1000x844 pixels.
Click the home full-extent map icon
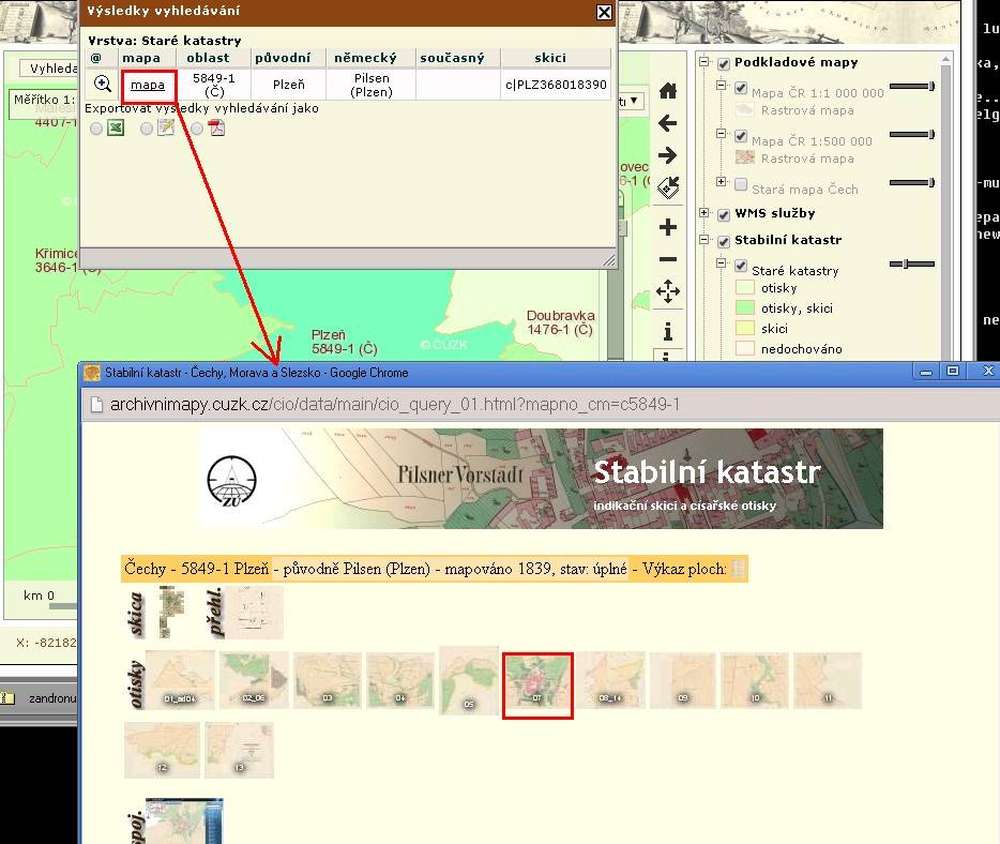668,91
